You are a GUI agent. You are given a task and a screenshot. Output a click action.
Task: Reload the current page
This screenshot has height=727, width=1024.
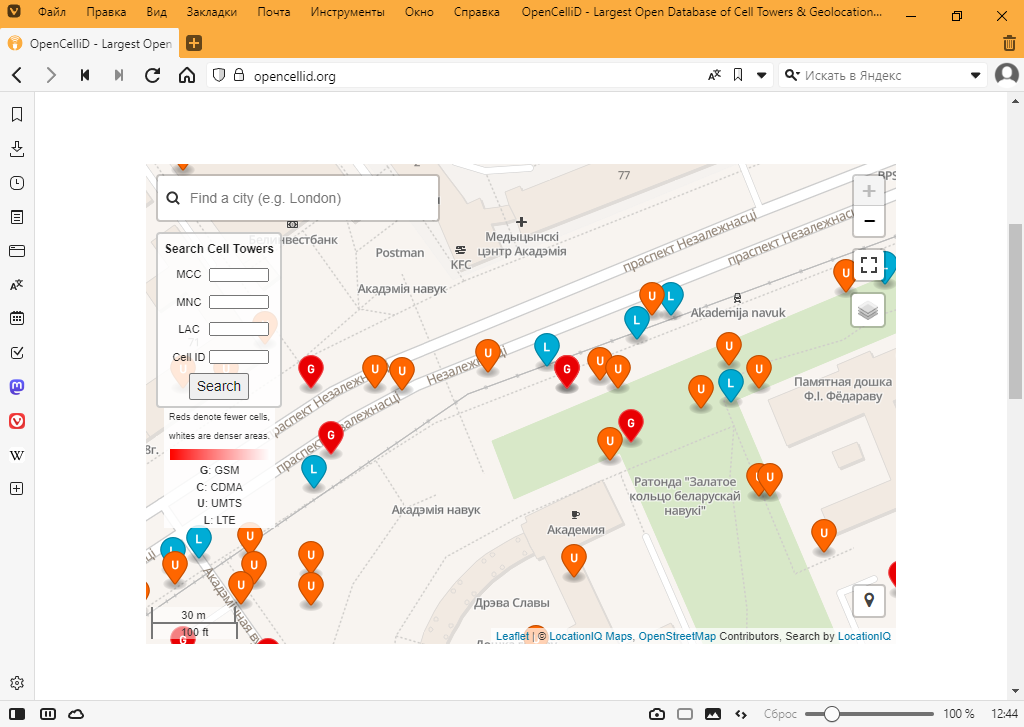pyautogui.click(x=153, y=75)
